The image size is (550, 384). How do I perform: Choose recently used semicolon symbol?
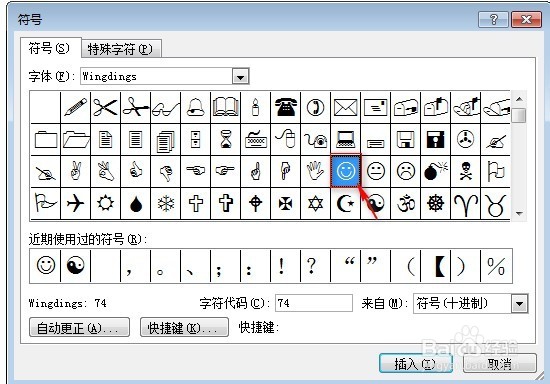pos(226,265)
